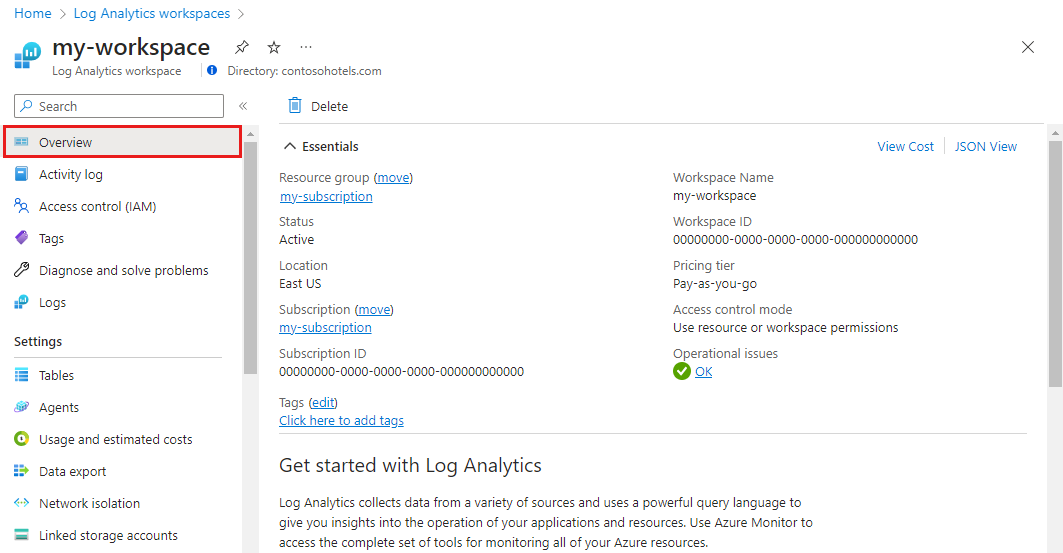Click the sidebar menu scrollbar thumb
This screenshot has width=1063, height=553.
click(250, 258)
